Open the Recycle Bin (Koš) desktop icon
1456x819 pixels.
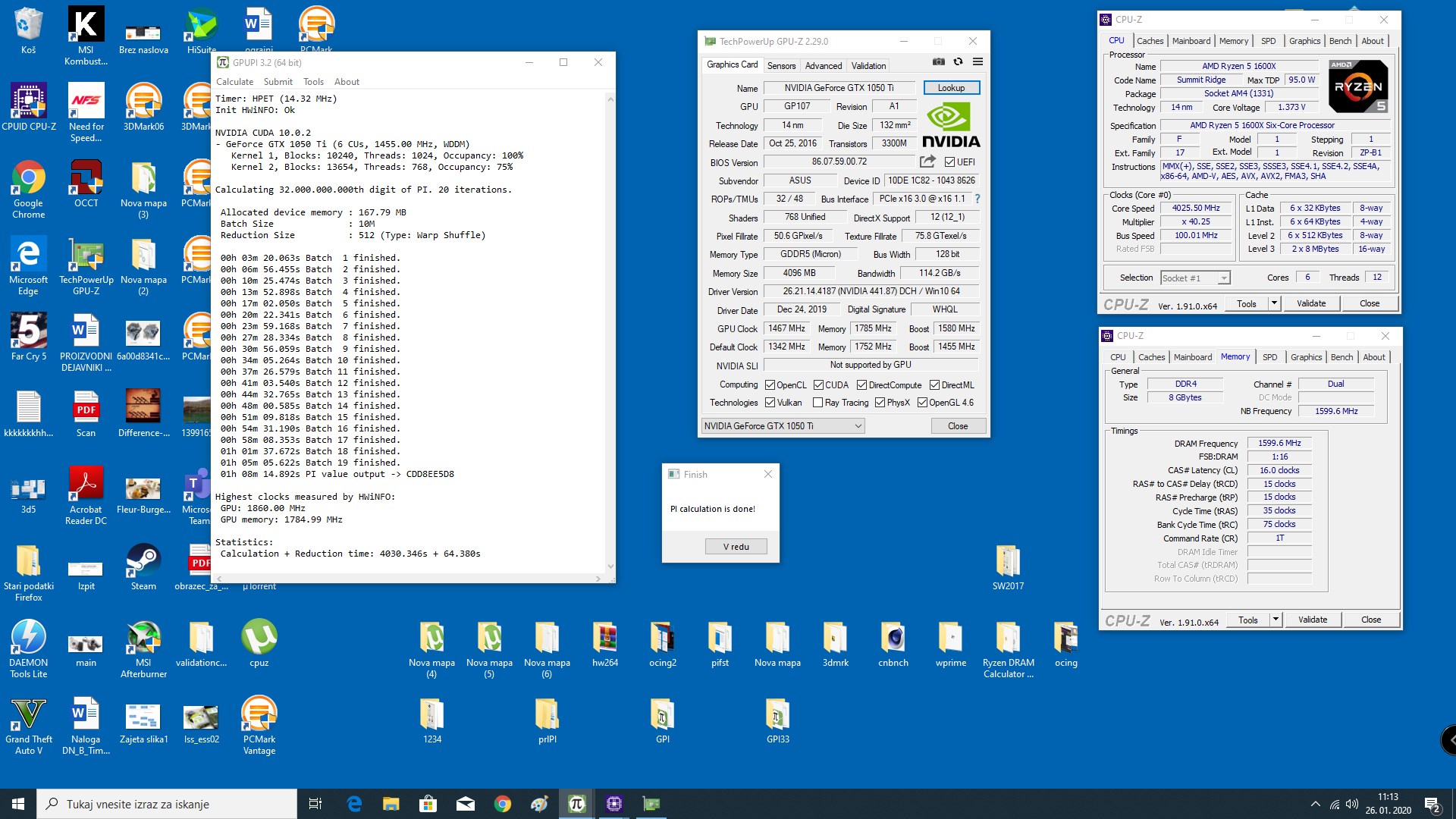28,30
